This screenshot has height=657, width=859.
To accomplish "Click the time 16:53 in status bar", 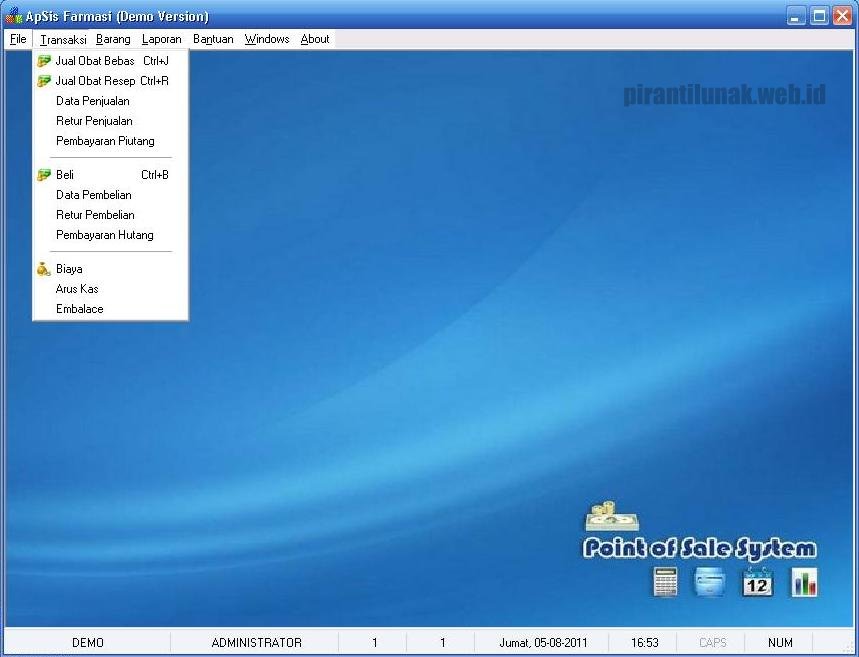I will pyautogui.click(x=644, y=642).
